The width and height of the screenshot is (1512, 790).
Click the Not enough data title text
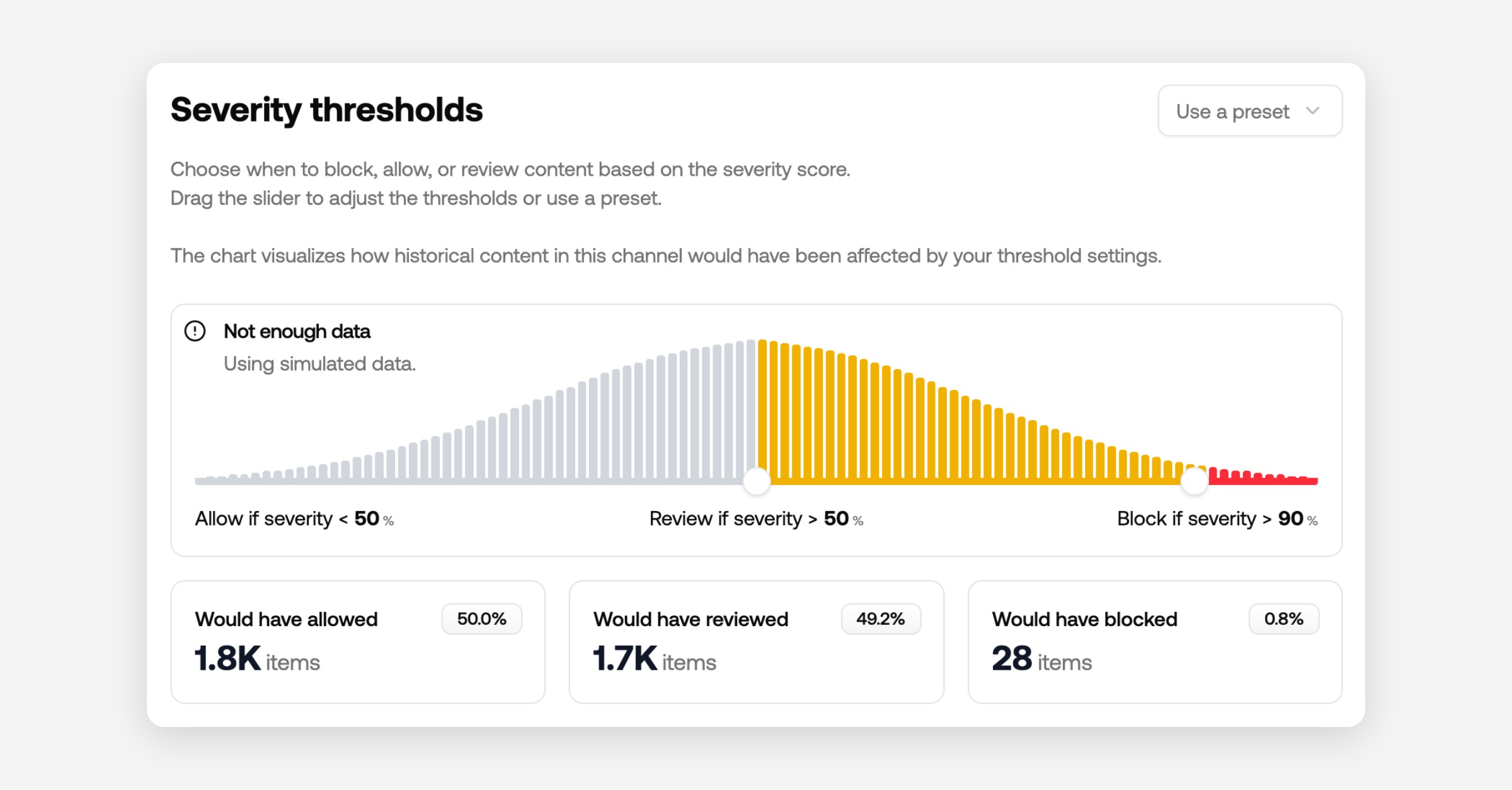click(297, 331)
